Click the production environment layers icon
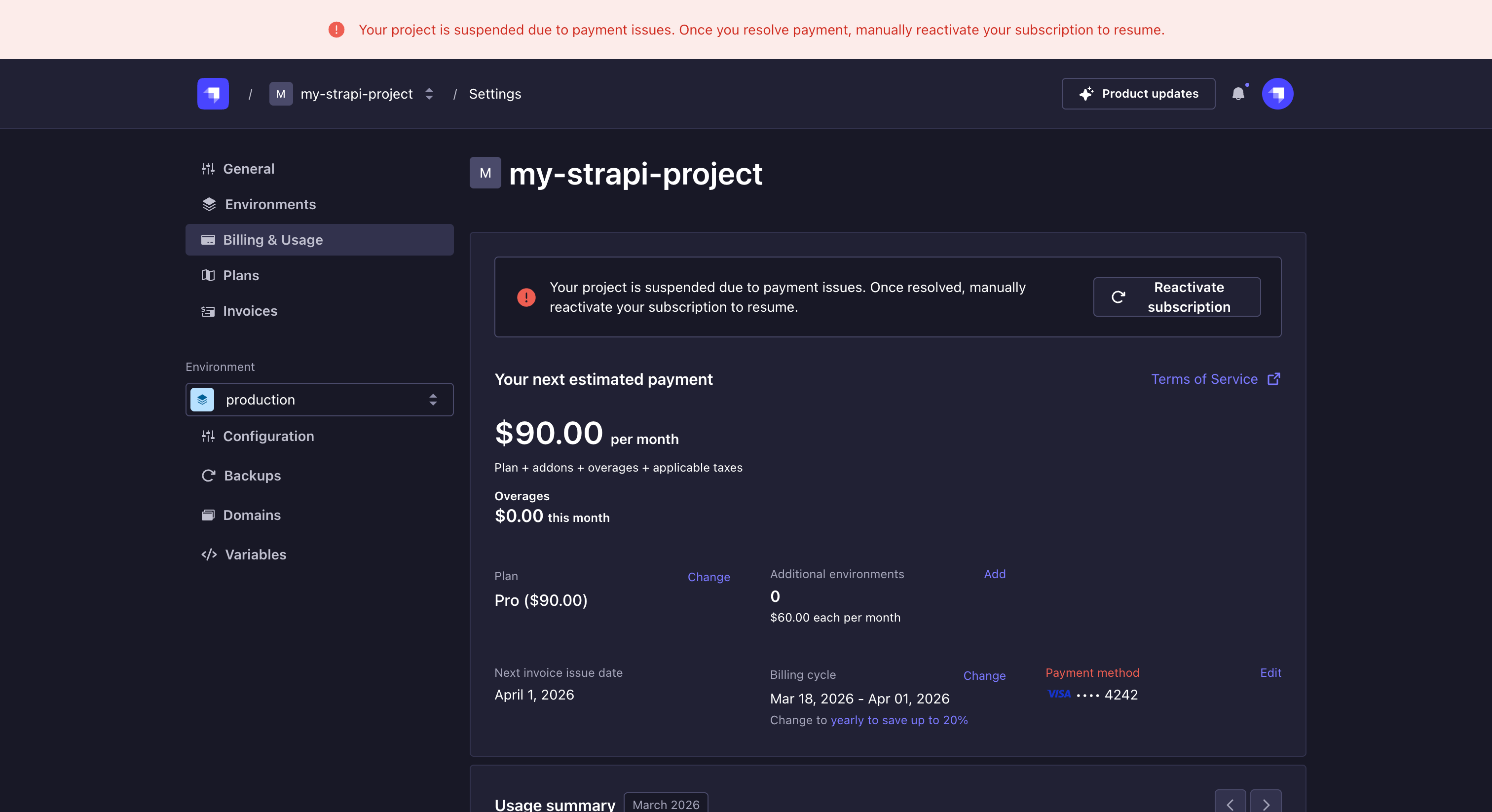Image resolution: width=1492 pixels, height=812 pixels. 202,400
